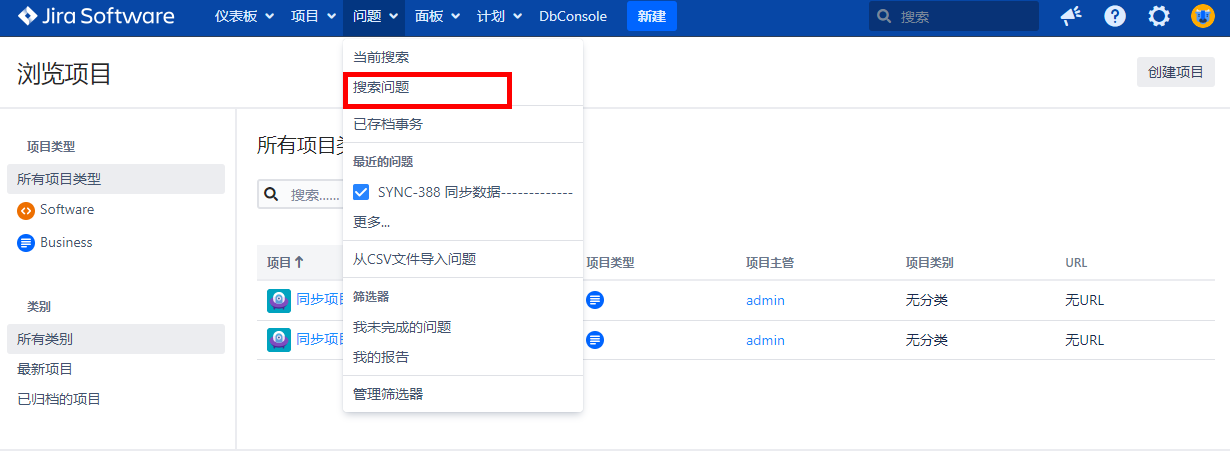Expand the 面板 dropdown menu
The height and width of the screenshot is (452, 1230).
click(x=438, y=16)
